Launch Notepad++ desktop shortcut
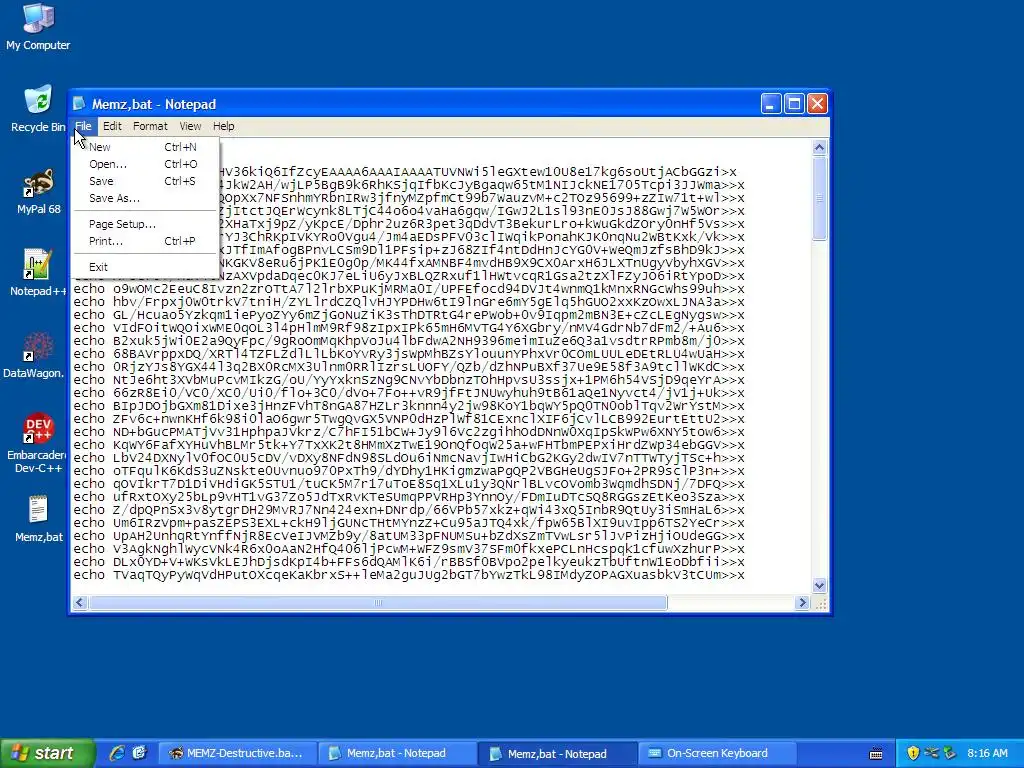The height and width of the screenshot is (768, 1024). click(x=38, y=272)
